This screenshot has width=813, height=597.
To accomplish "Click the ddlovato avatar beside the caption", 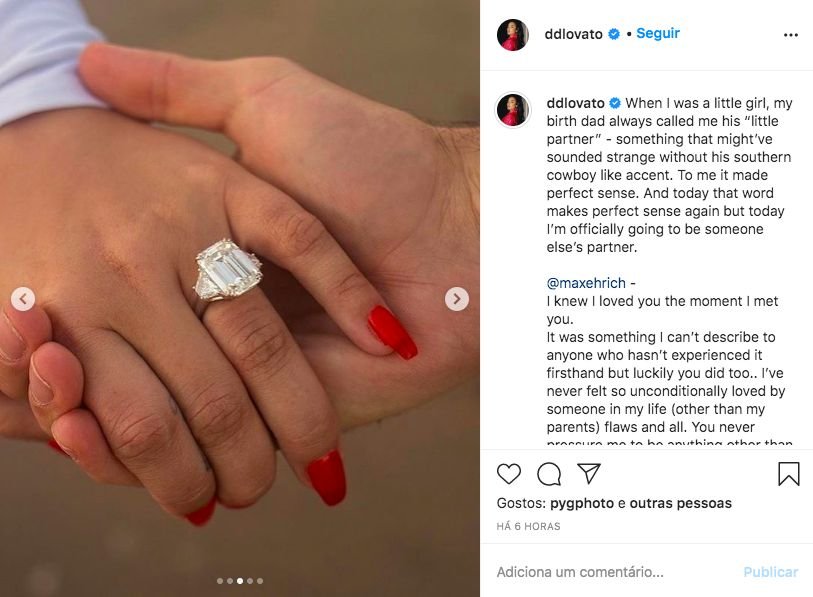I will coord(513,109).
